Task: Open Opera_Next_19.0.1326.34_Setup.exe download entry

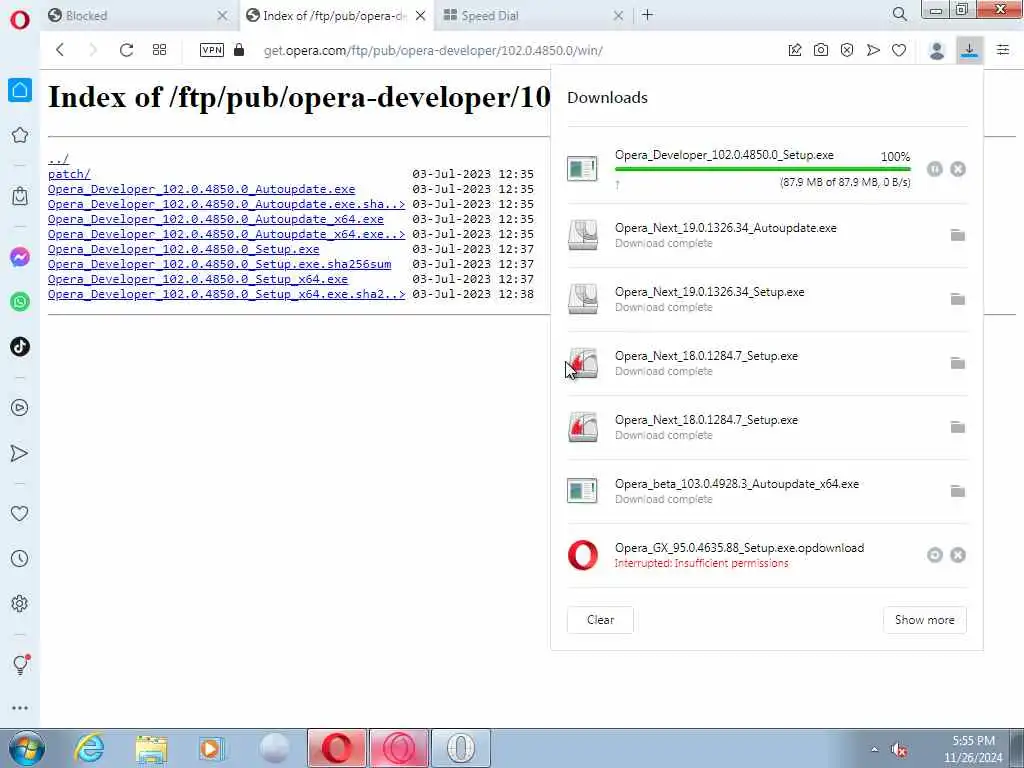Action: tap(767, 299)
